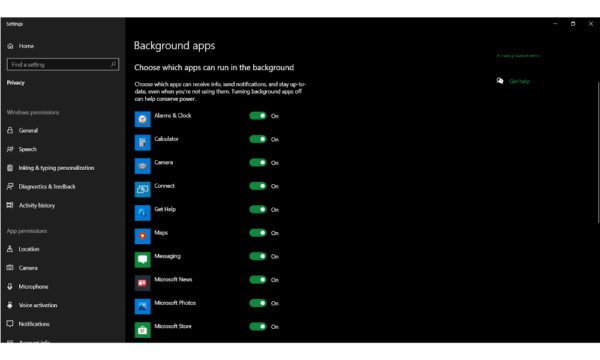Switch off Microsoft Photos background toggle
This screenshot has height=360, width=600.
pos(258,303)
